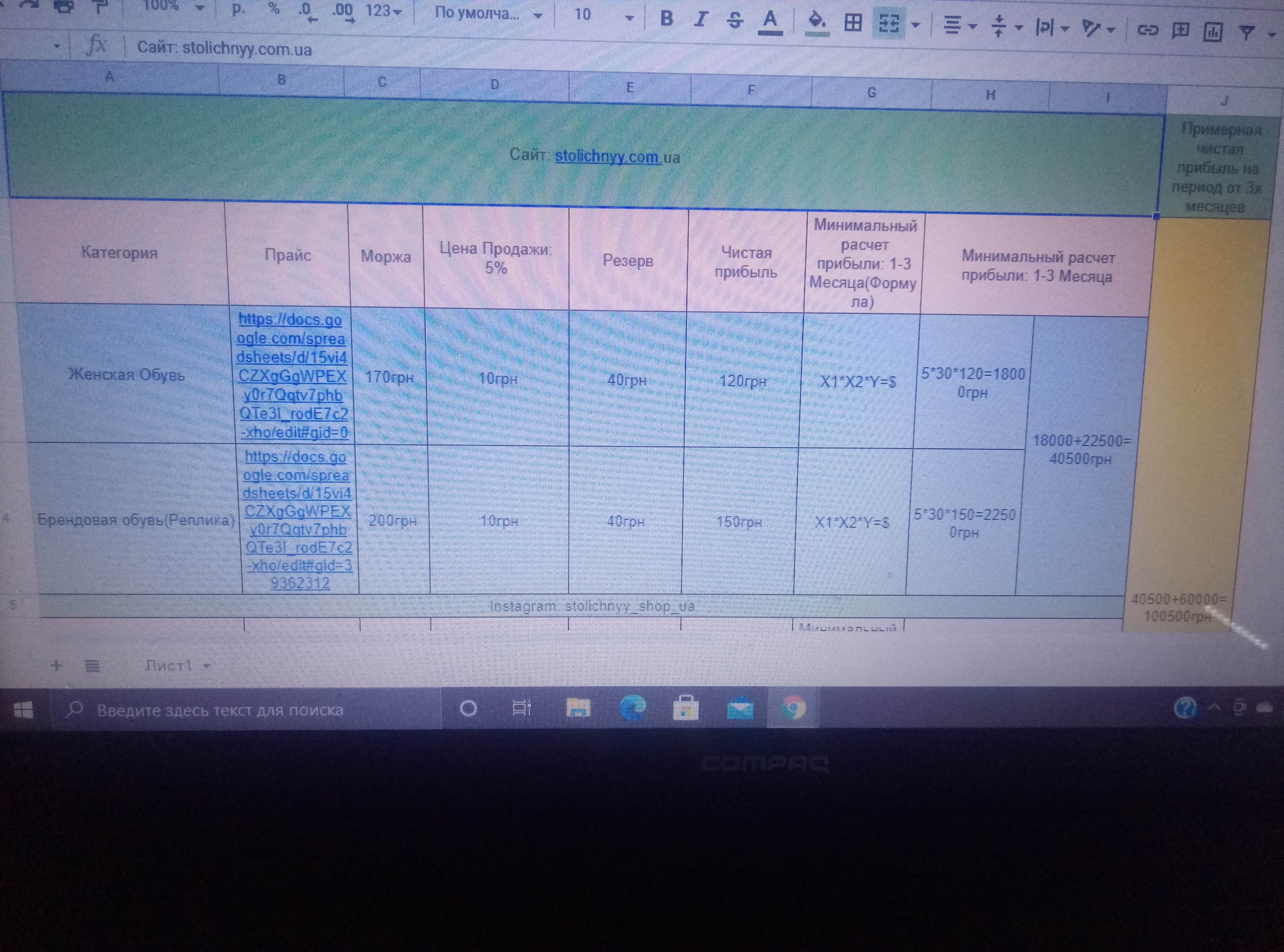This screenshot has height=952, width=1284.
Task: Open the all sheets list
Action: [92, 666]
